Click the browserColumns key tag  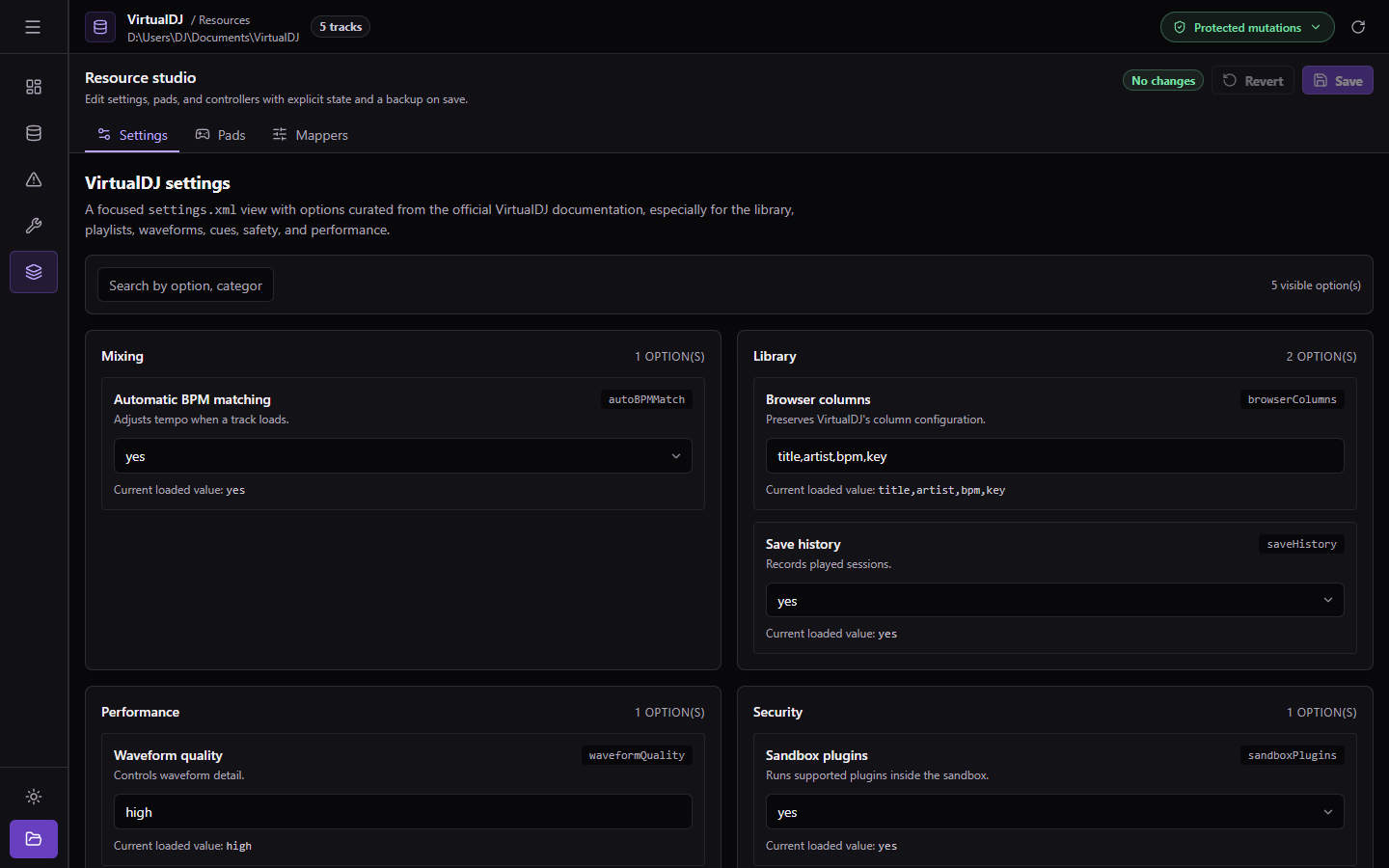pyautogui.click(x=1292, y=399)
